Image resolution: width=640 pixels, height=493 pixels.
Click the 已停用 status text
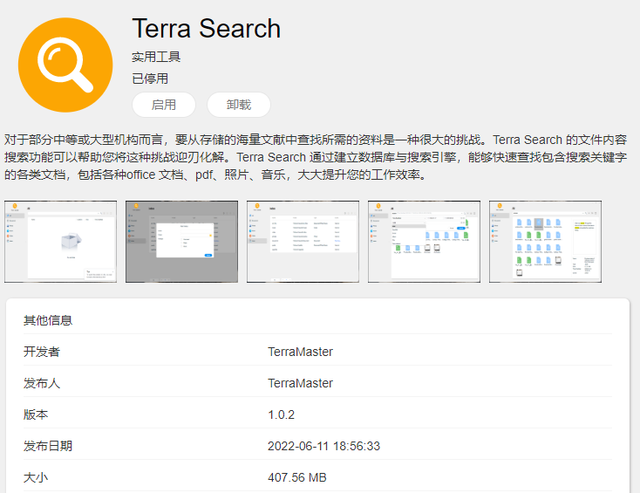150,78
